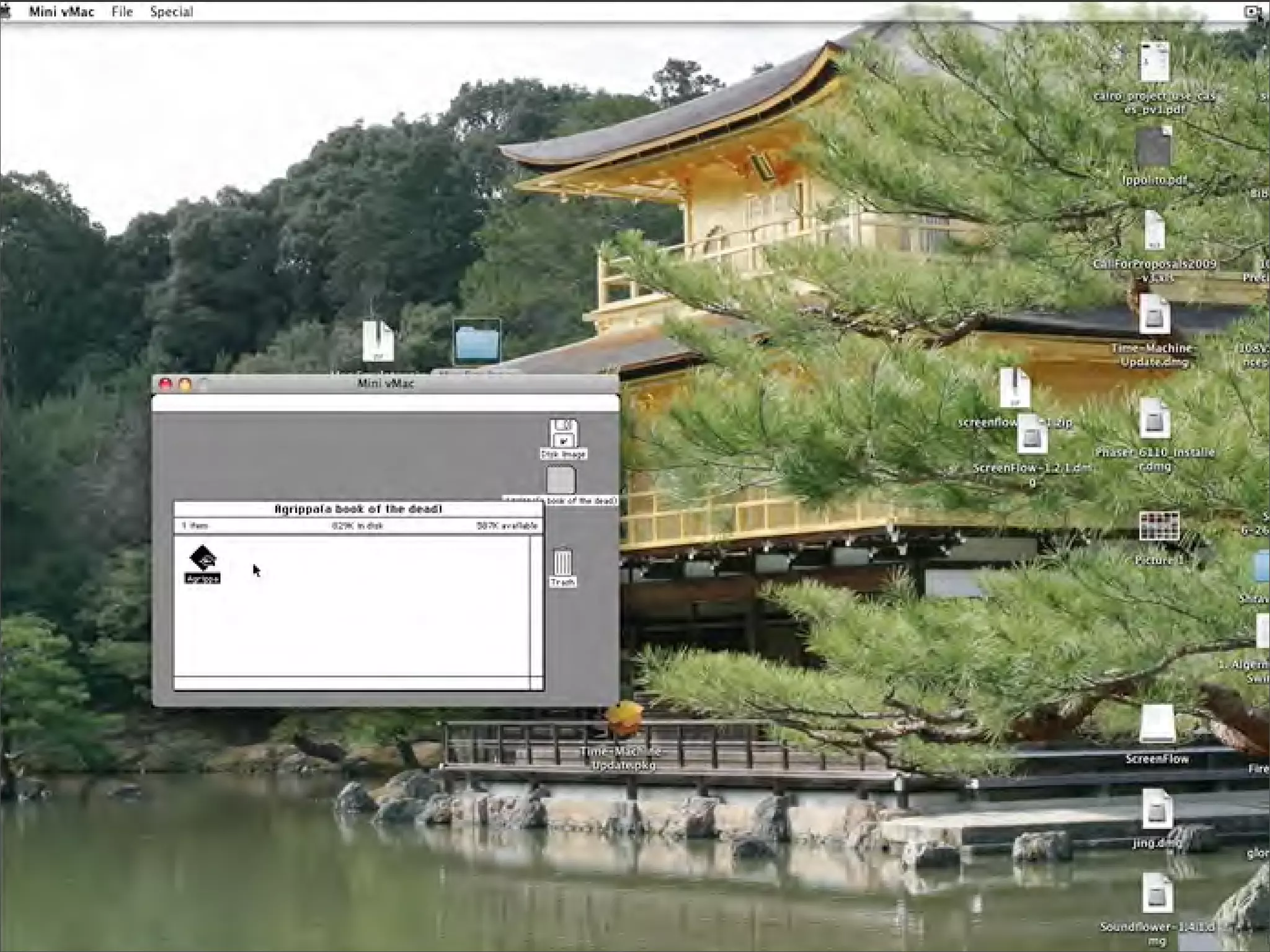Click the Agrippa window title bar
The height and width of the screenshot is (952, 1270).
click(x=358, y=509)
